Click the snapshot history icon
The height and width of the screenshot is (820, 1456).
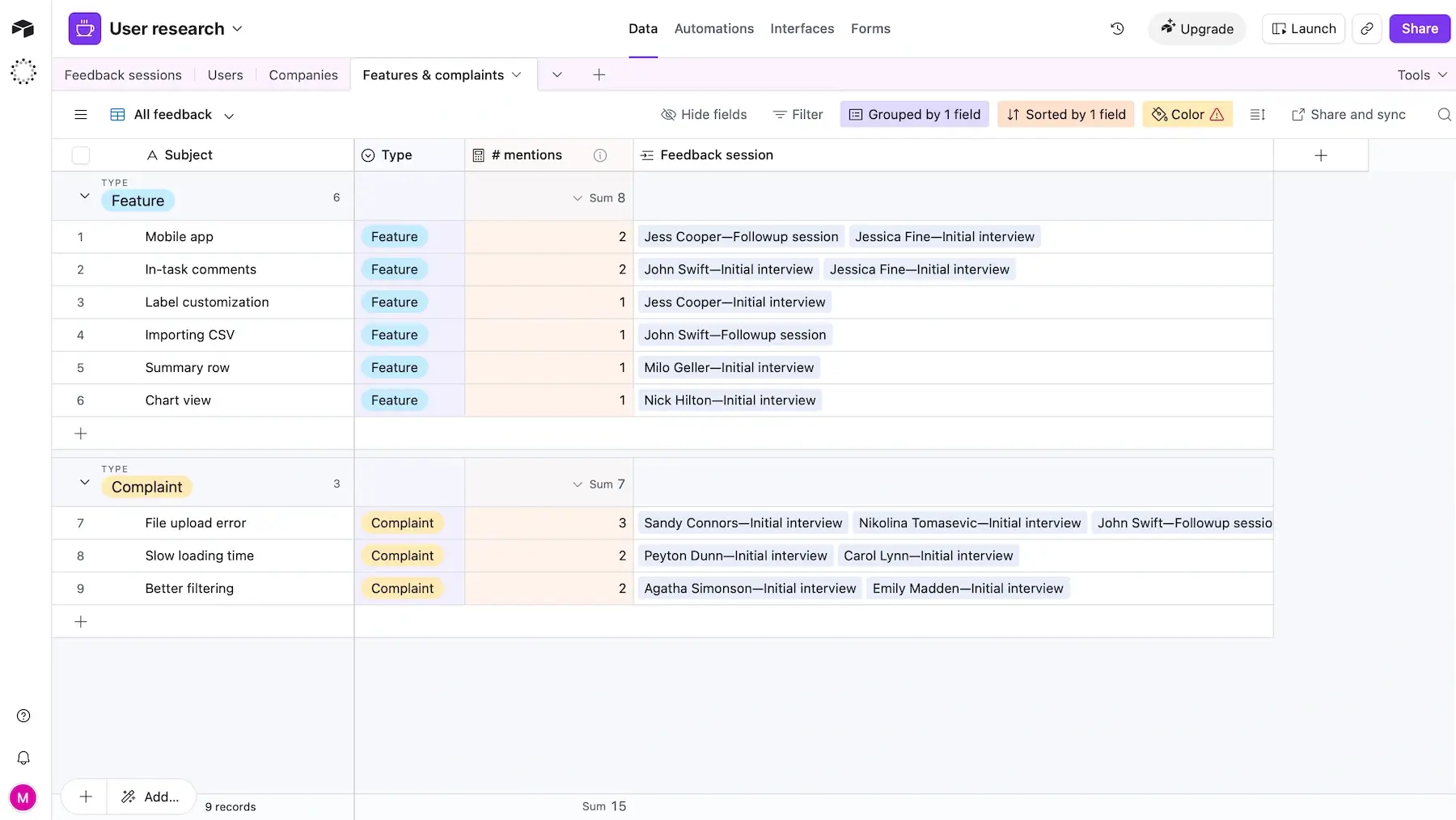1117,28
